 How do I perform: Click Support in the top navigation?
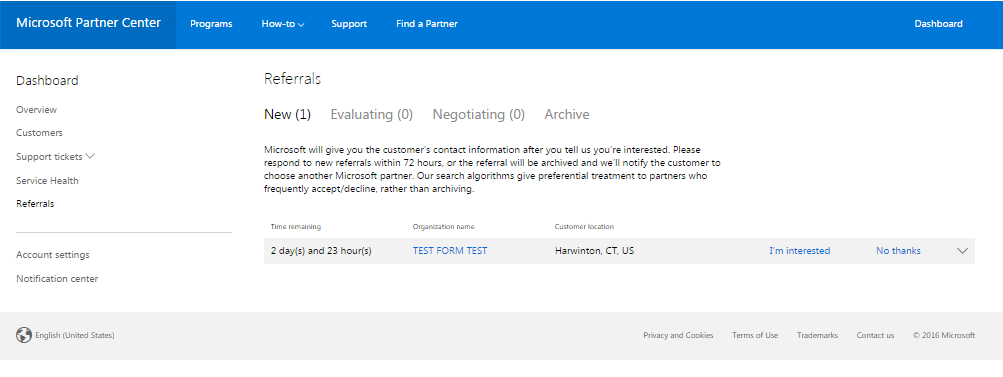(x=349, y=24)
